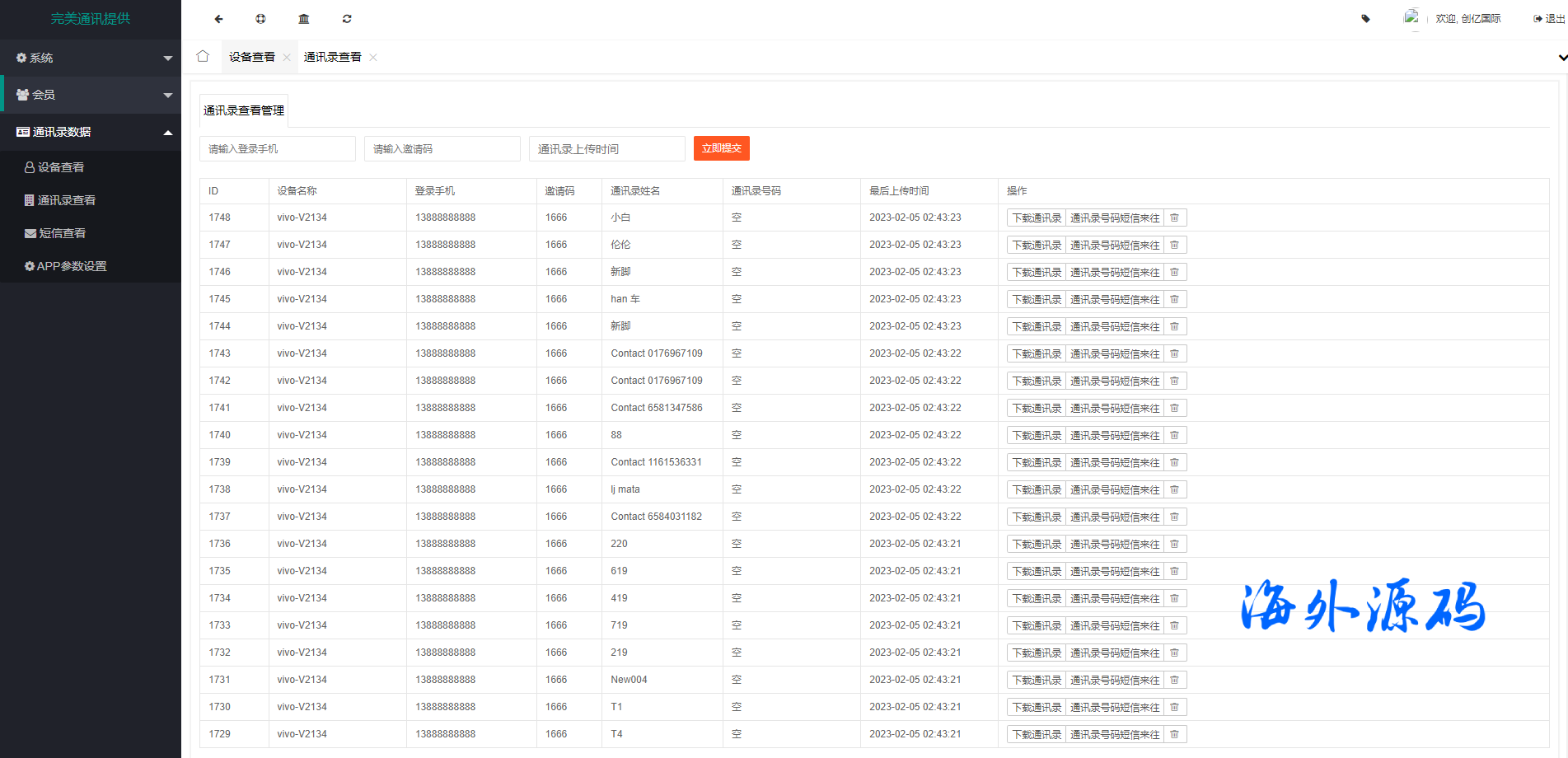This screenshot has height=758, width=1568.
Task: Click the orange 立即提交 button
Action: click(721, 148)
